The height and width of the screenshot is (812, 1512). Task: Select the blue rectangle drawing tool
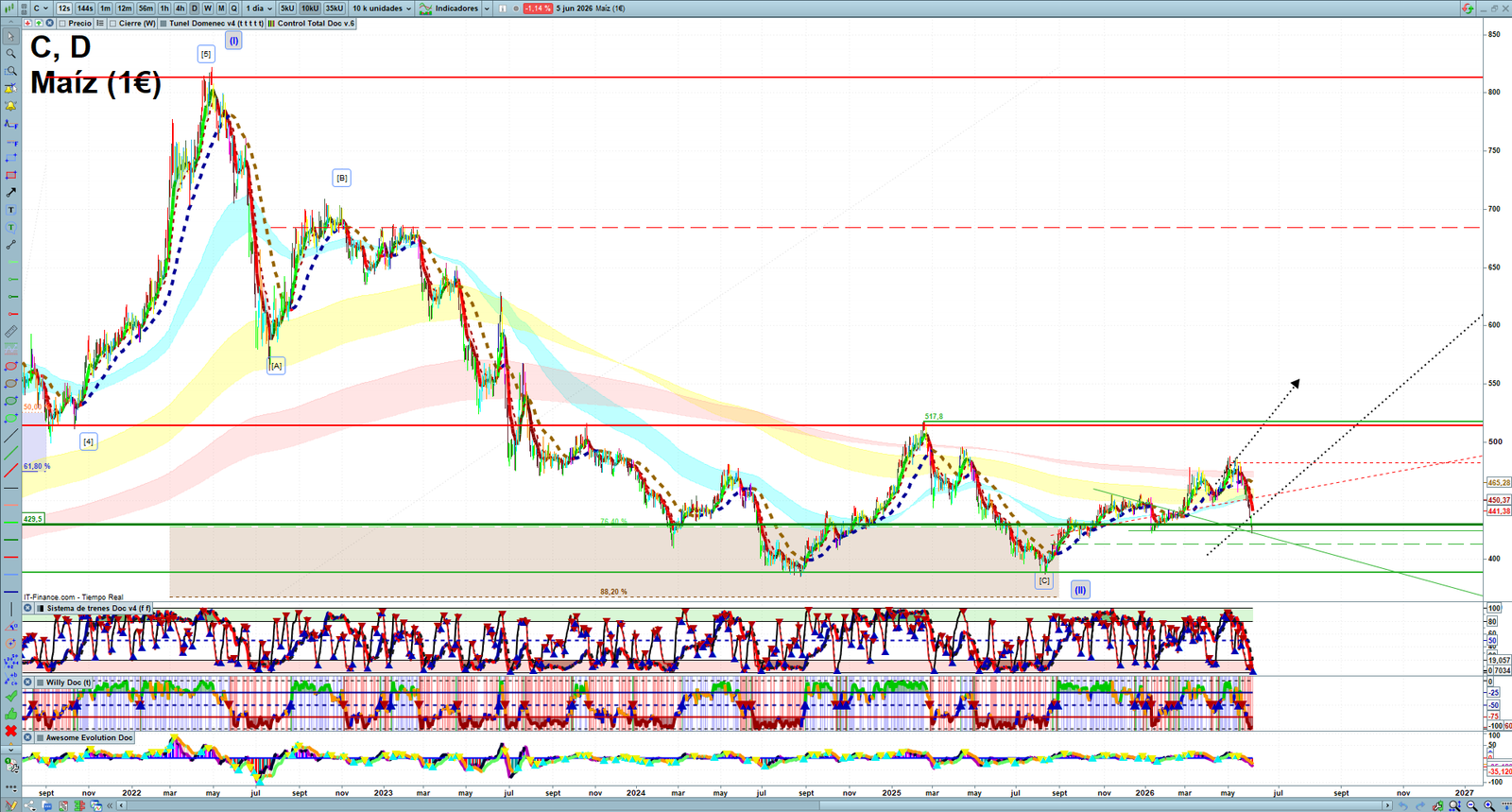10,158
